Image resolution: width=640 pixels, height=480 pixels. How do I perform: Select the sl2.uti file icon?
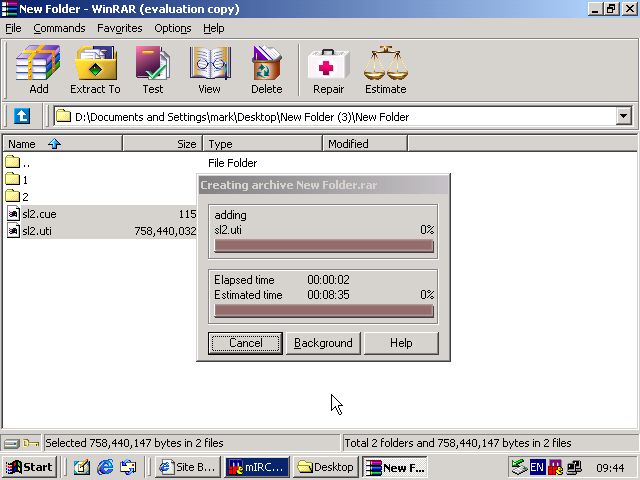point(13,231)
